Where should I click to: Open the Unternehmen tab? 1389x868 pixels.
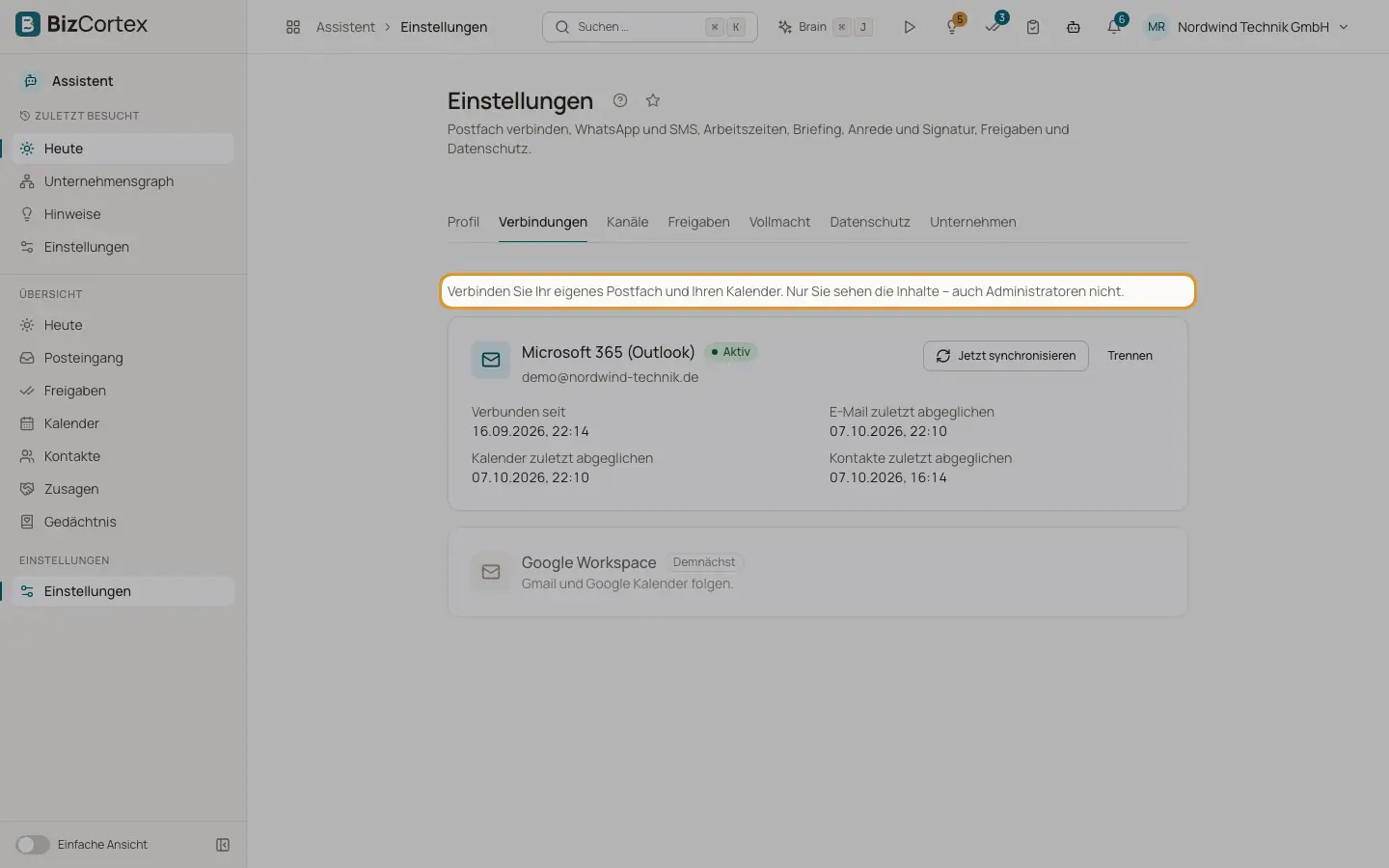pos(973,222)
